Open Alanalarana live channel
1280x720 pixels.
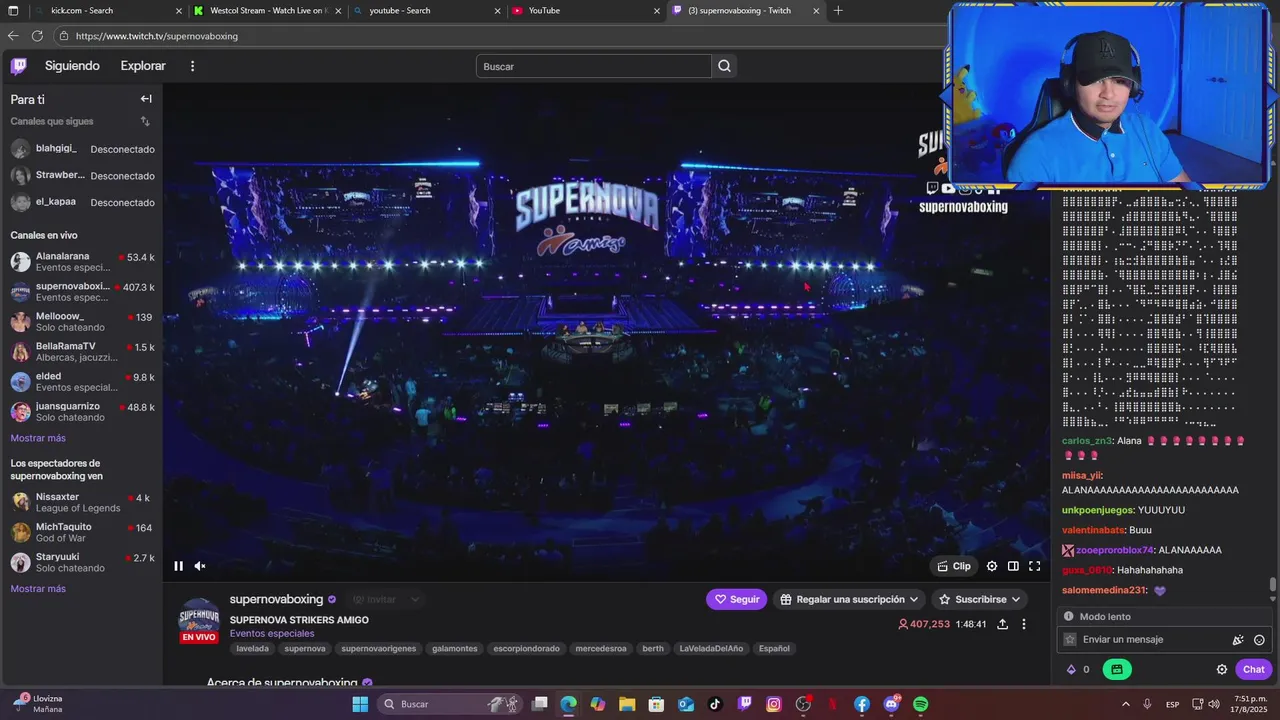click(x=81, y=262)
